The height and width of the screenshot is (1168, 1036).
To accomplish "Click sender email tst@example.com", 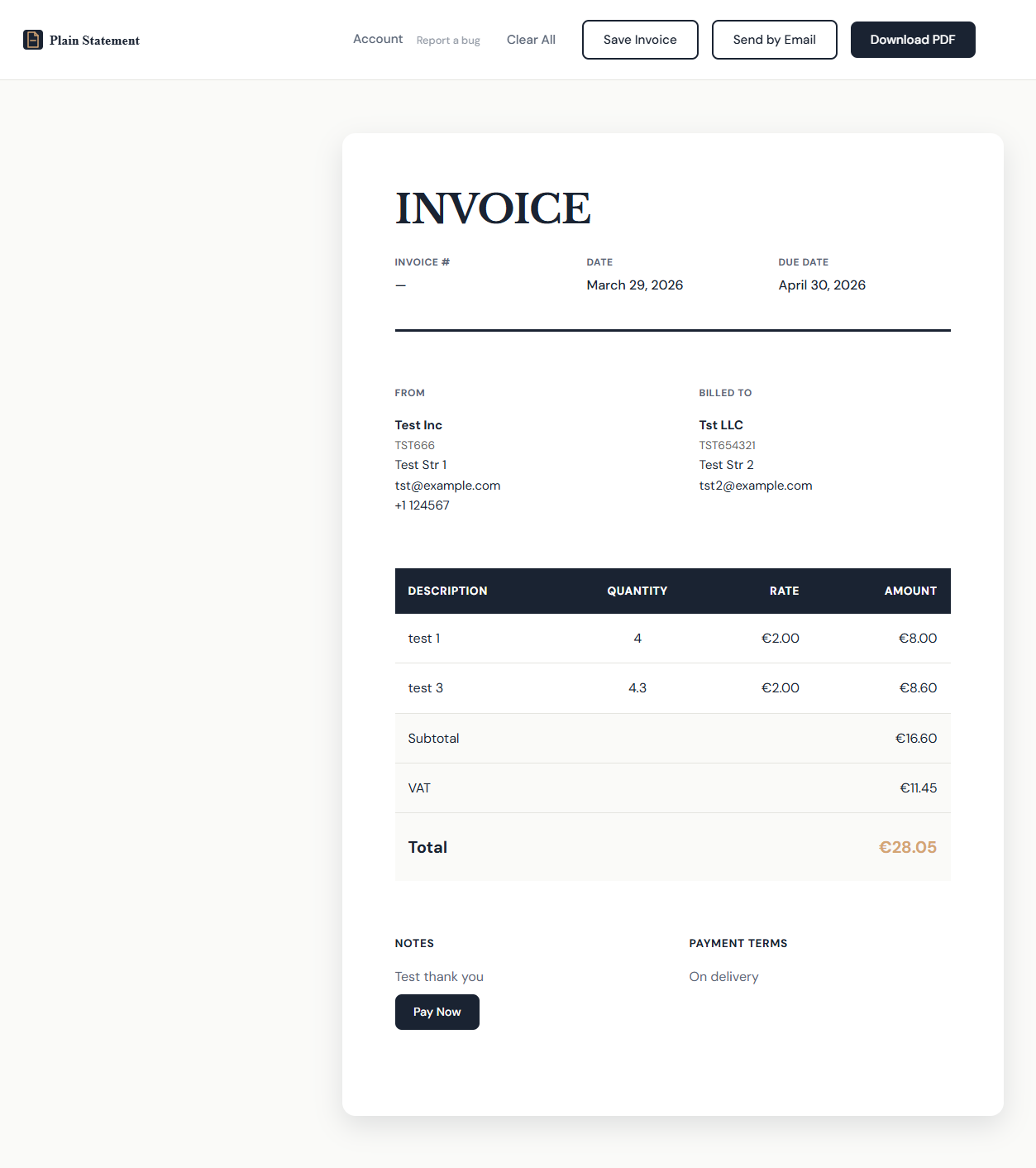I will pyautogui.click(x=447, y=486).
